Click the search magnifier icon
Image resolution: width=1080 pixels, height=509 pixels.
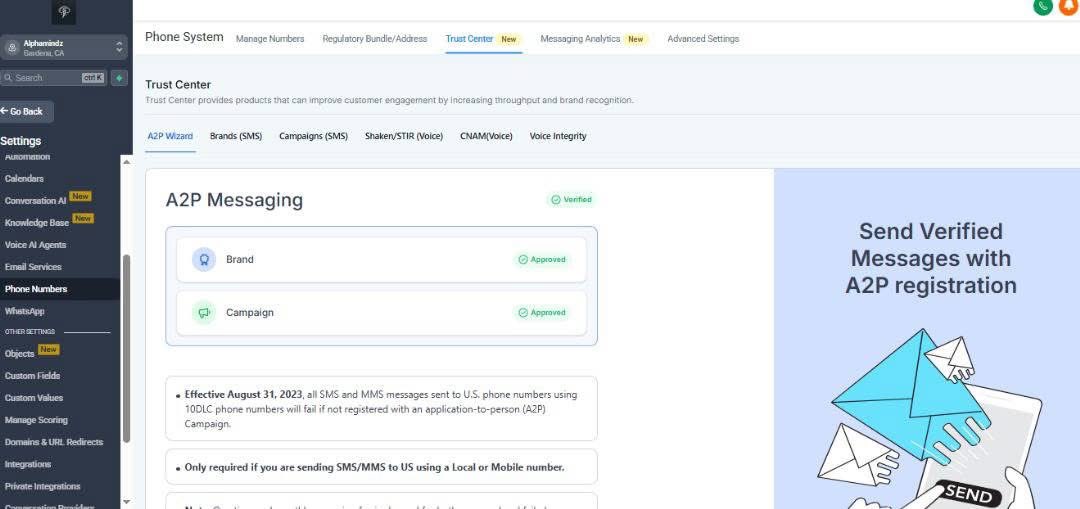tap(8, 78)
